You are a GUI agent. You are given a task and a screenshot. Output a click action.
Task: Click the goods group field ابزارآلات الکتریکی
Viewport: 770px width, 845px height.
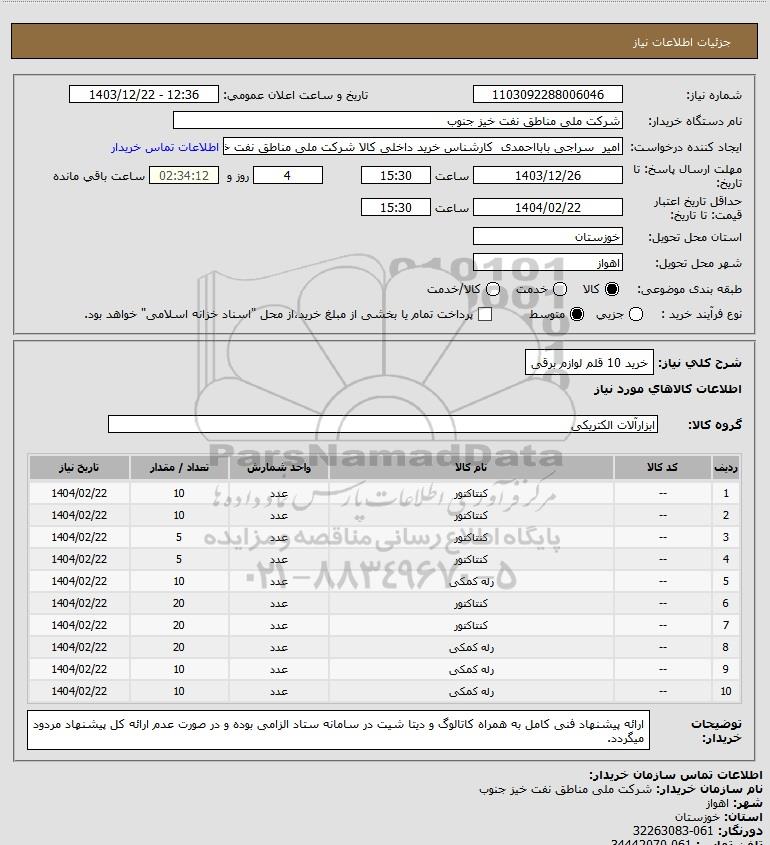(x=383, y=425)
